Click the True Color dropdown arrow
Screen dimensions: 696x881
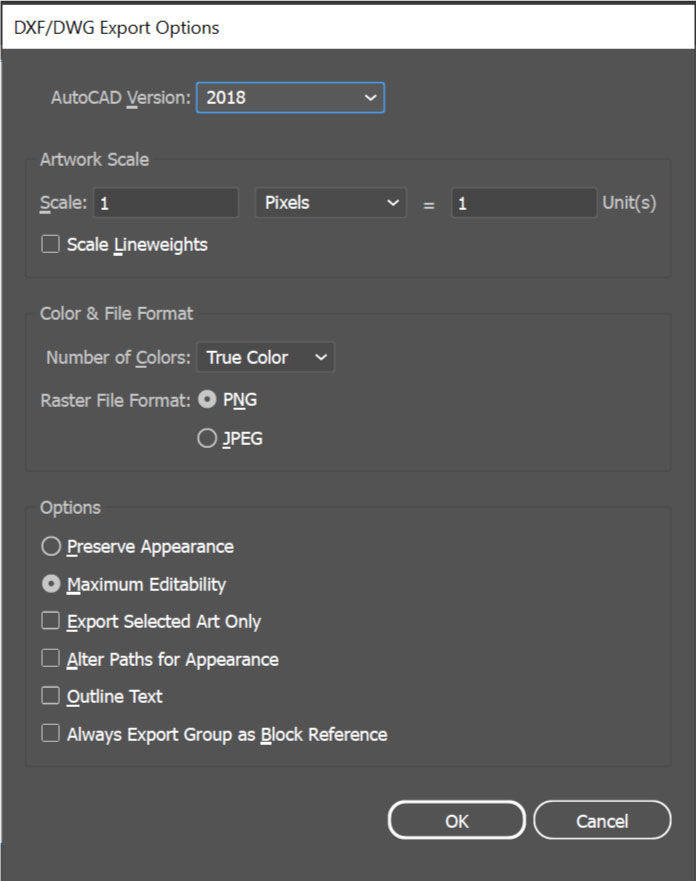pyautogui.click(x=320, y=357)
